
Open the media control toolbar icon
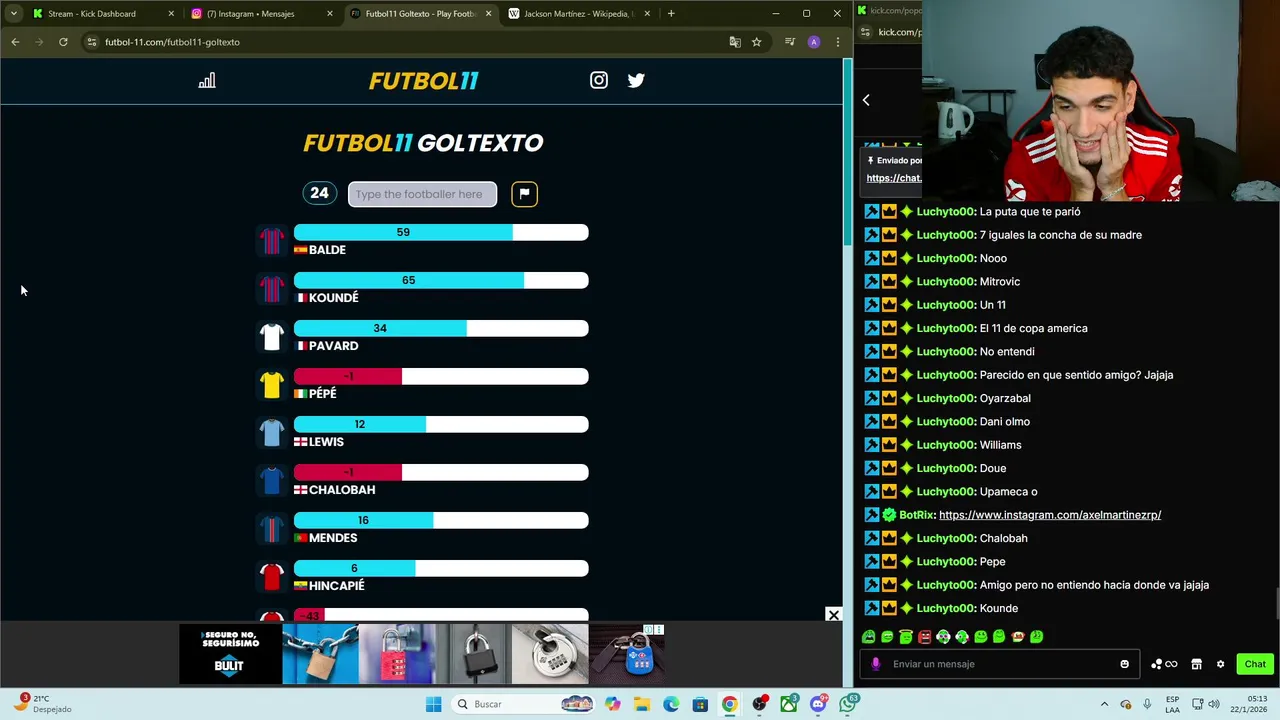[790, 42]
